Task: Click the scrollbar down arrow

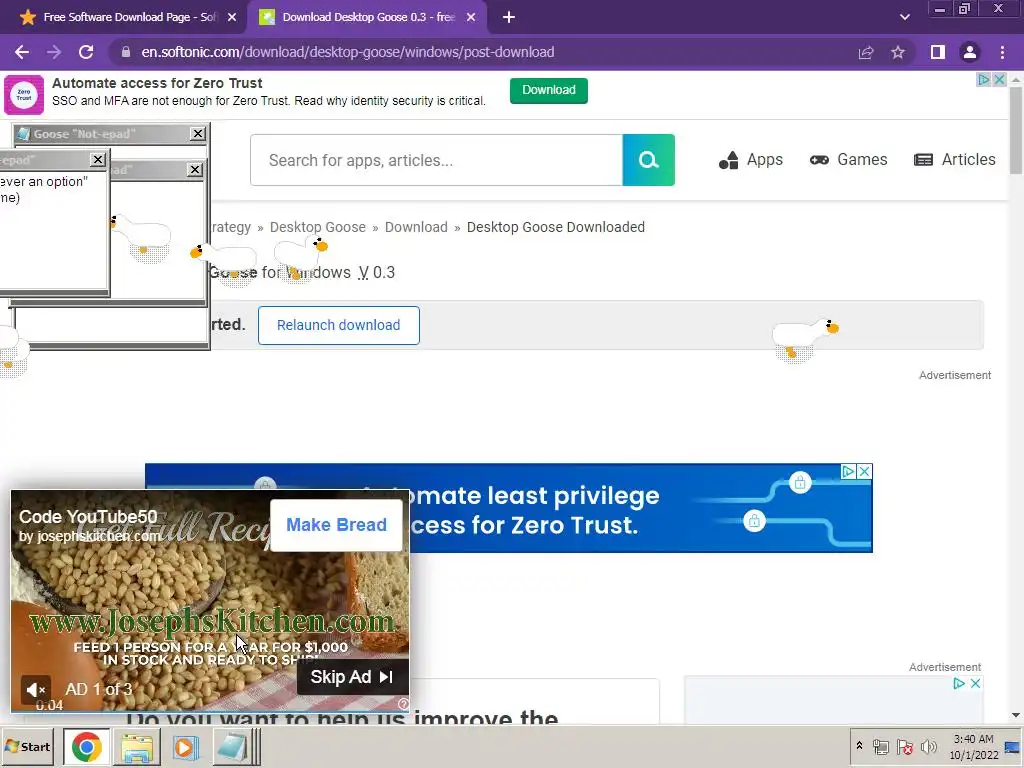Action: point(1016,716)
